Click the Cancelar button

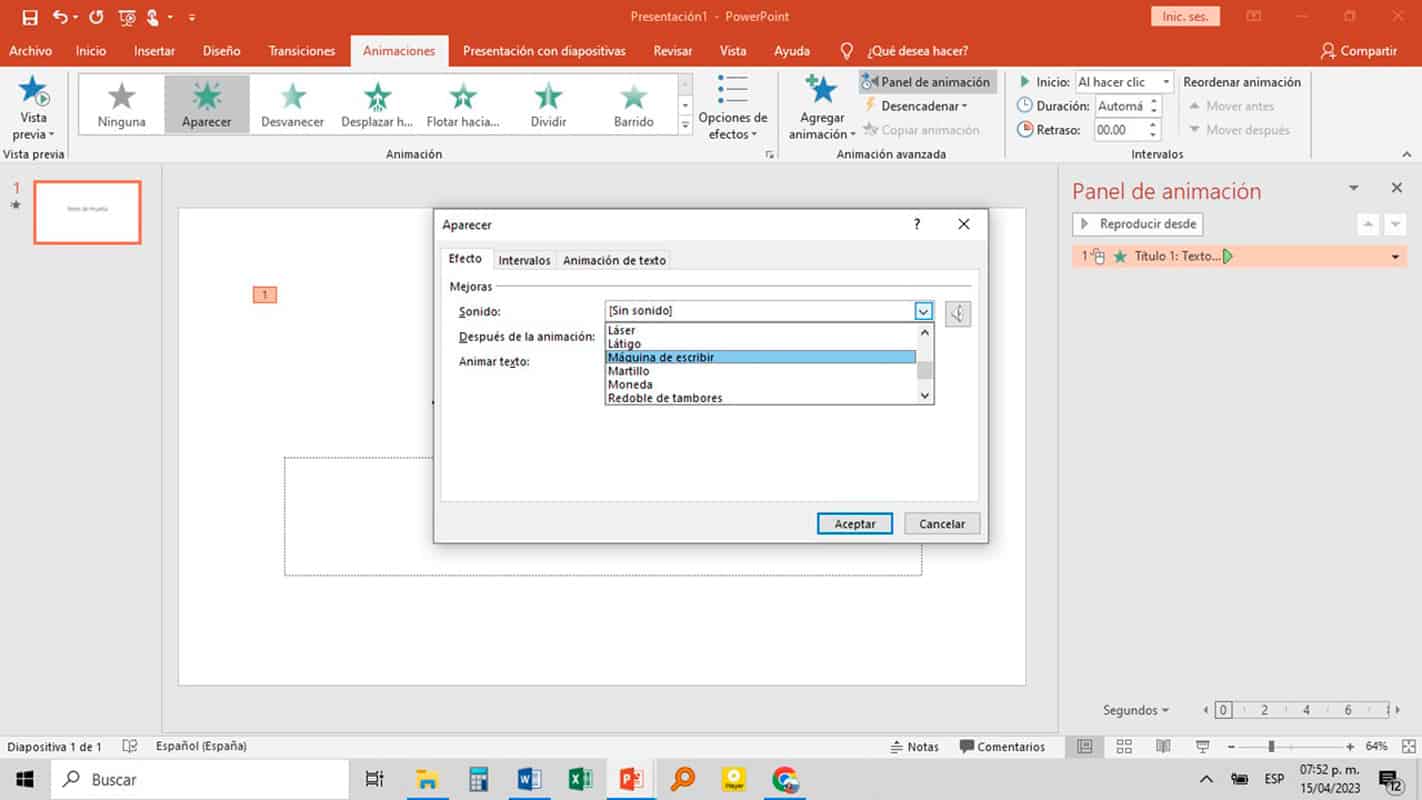point(942,524)
